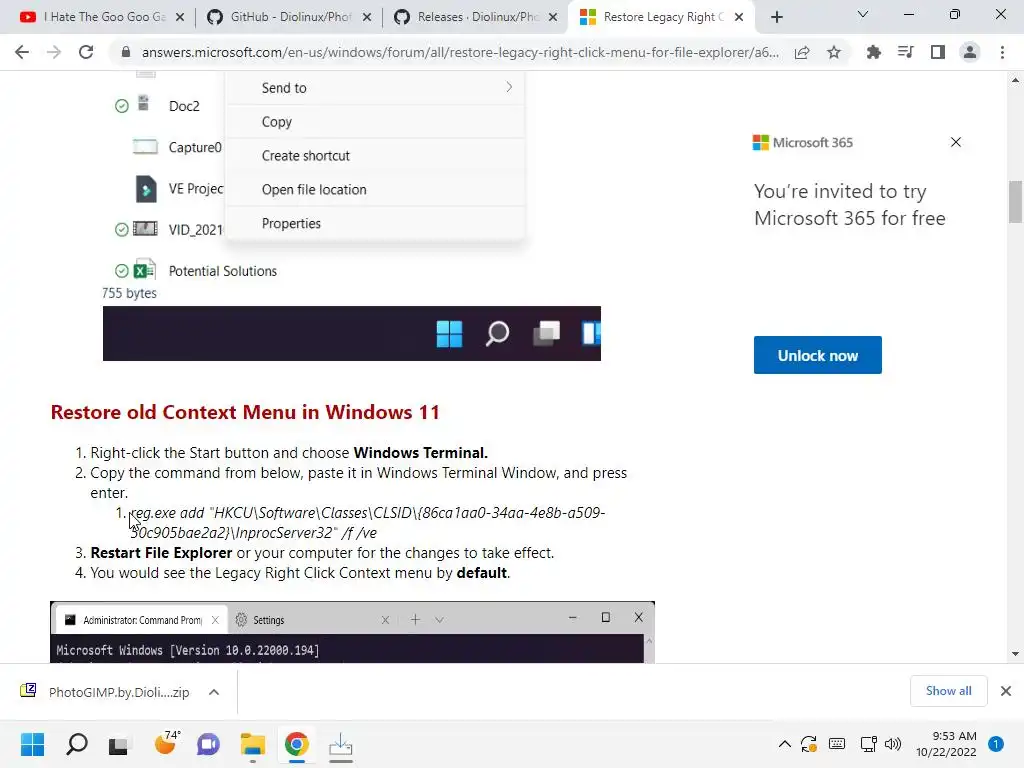Share this page from address bar

point(802,52)
